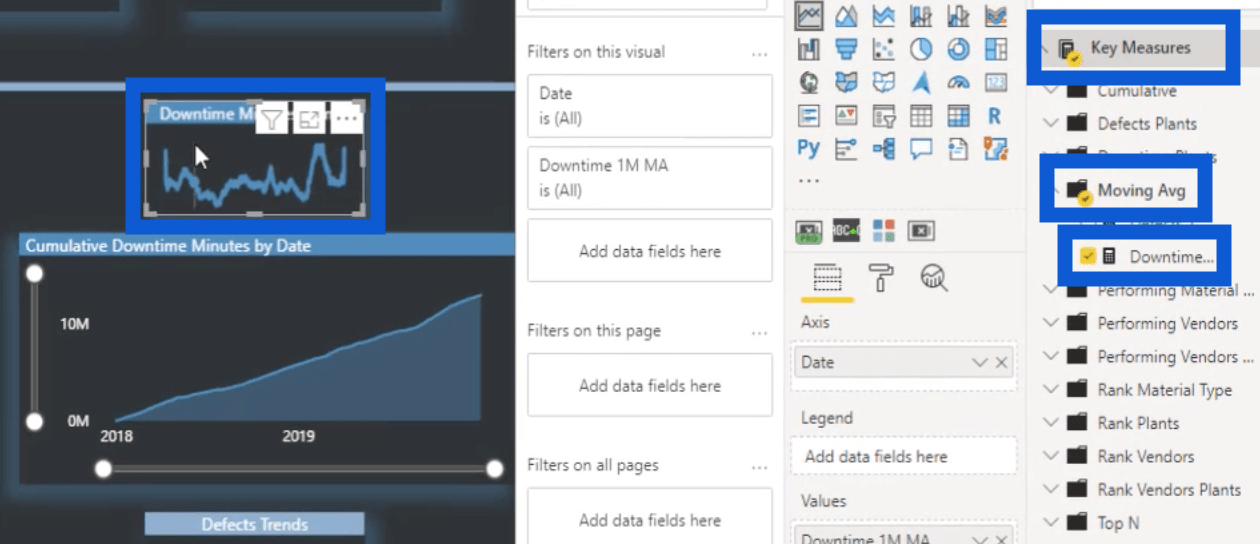The height and width of the screenshot is (544, 1260).
Task: Select the Key influencers visual
Action: [846, 148]
